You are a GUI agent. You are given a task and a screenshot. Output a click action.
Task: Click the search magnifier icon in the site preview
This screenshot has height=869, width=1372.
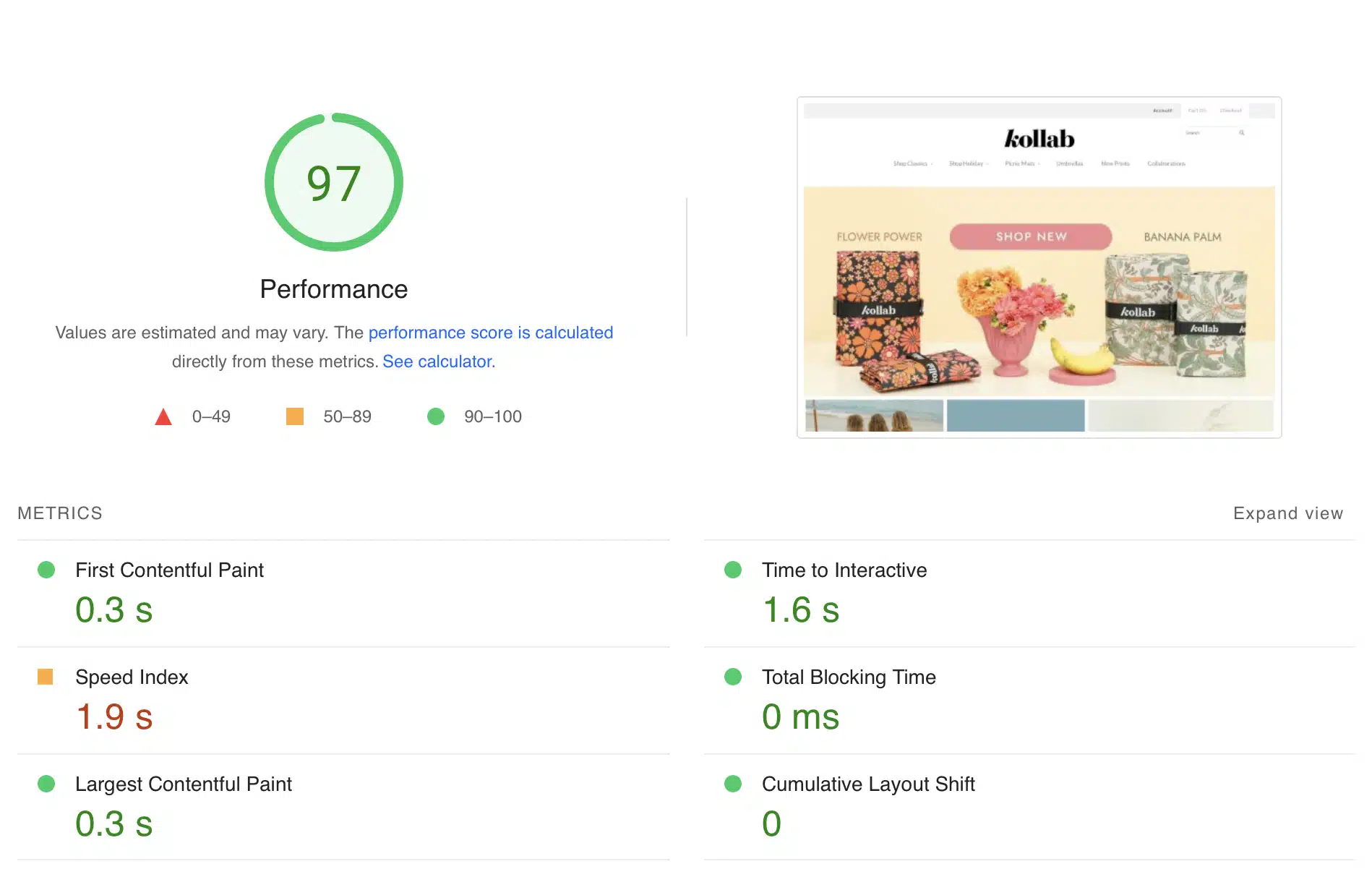[x=1241, y=133]
